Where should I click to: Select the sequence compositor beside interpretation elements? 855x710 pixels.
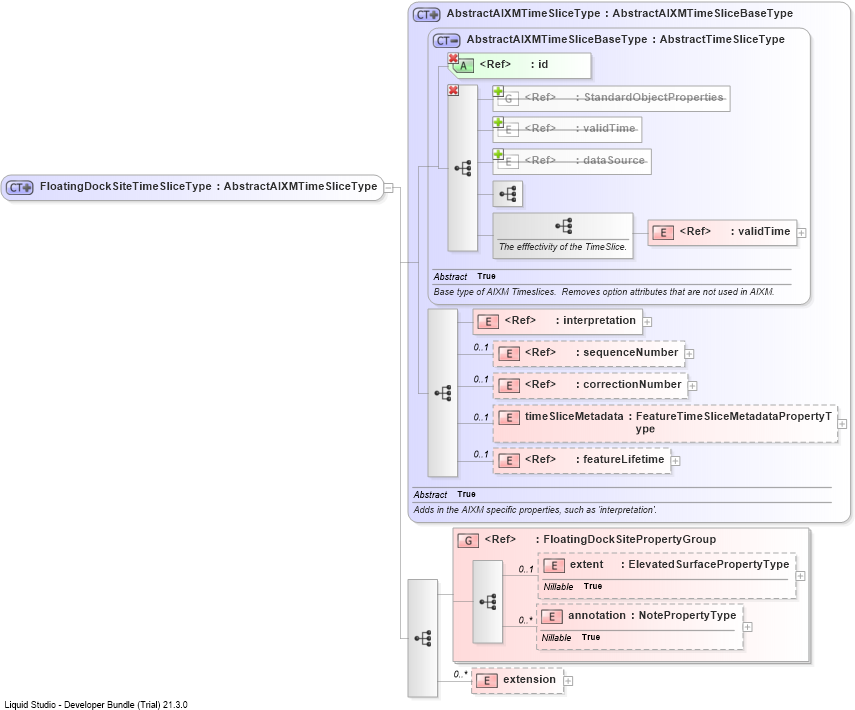(442, 393)
